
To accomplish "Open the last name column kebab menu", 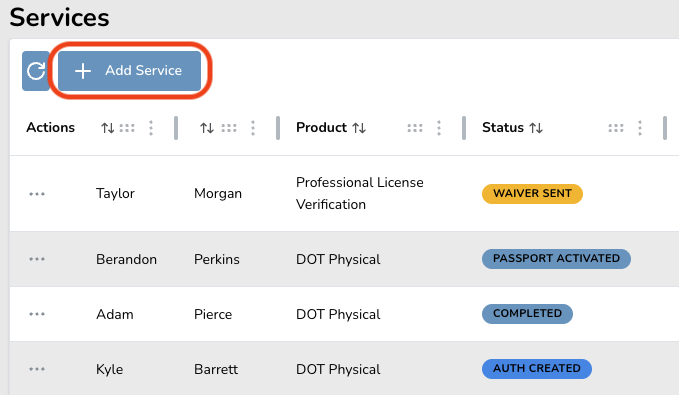I will pos(253,128).
